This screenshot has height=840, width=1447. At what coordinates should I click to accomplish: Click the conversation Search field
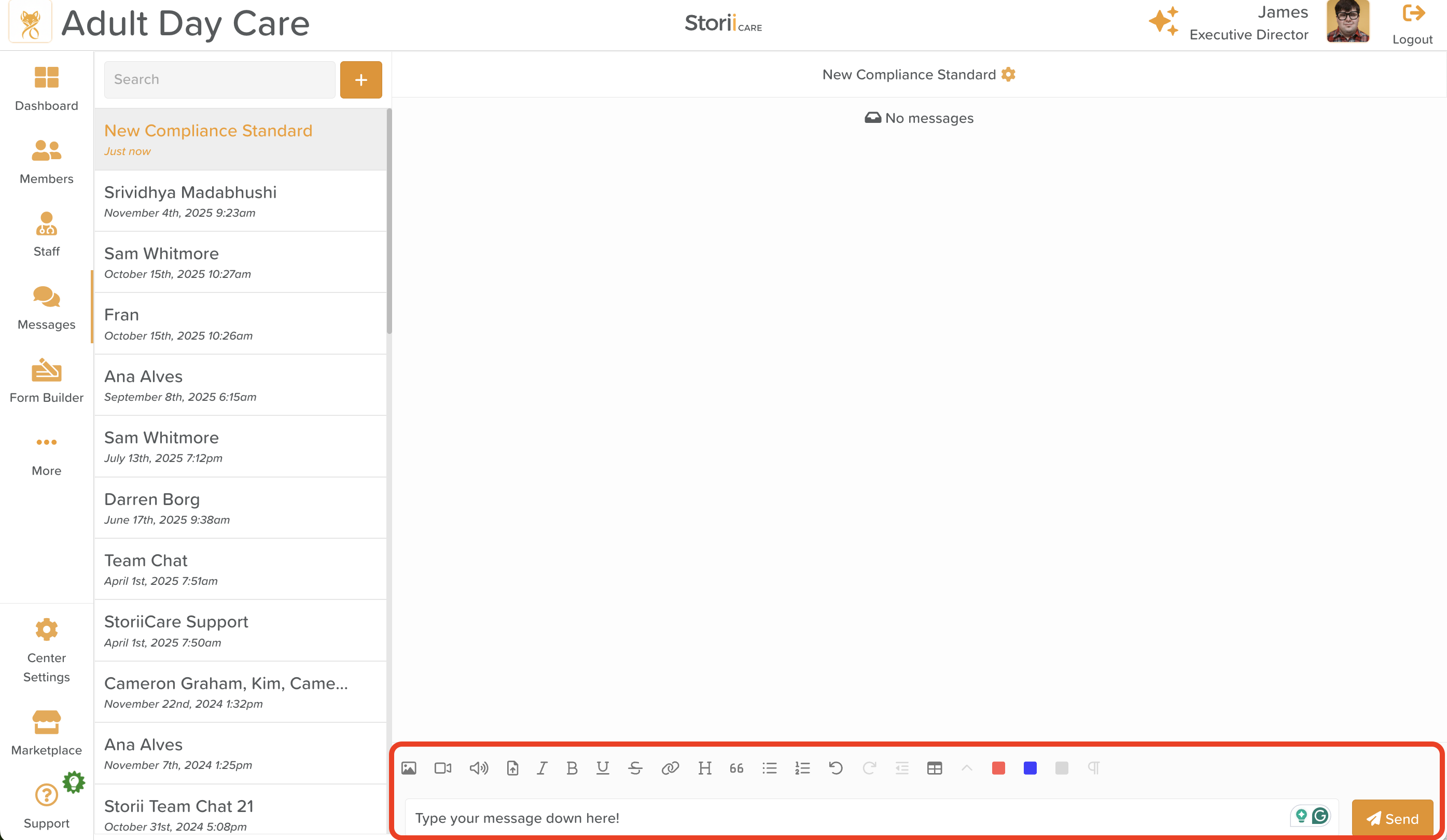[219, 79]
